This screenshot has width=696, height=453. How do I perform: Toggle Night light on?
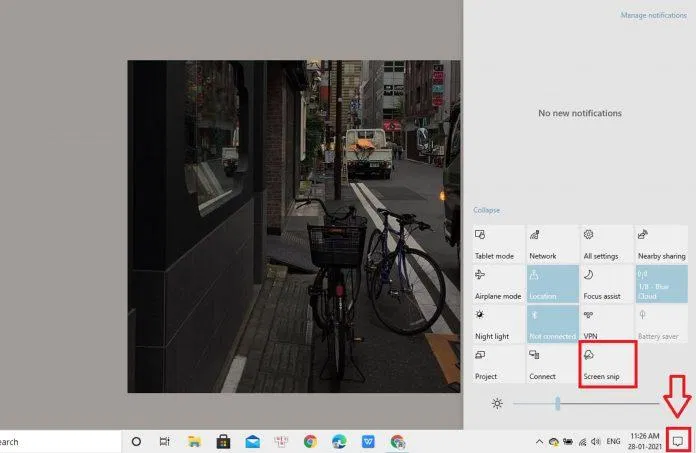tap(499, 324)
